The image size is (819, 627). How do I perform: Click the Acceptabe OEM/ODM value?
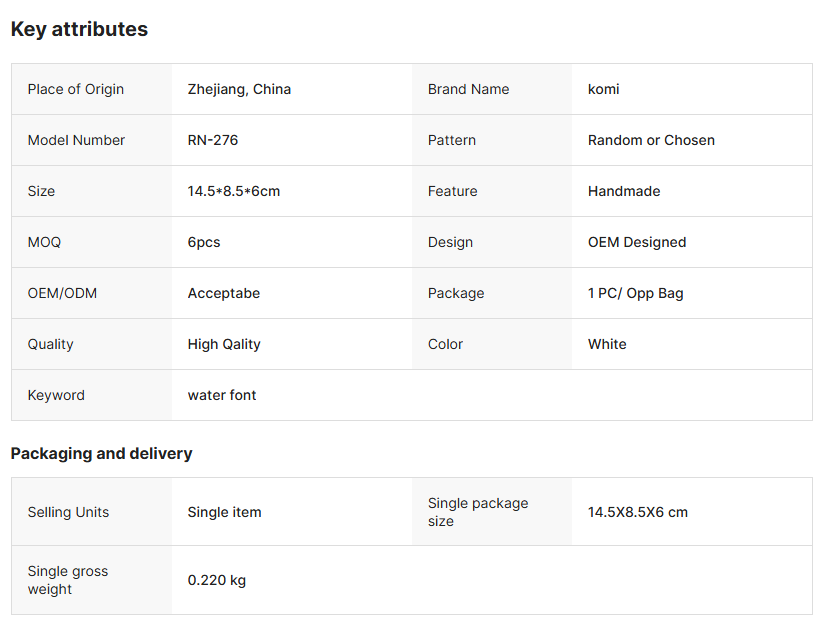click(x=224, y=293)
